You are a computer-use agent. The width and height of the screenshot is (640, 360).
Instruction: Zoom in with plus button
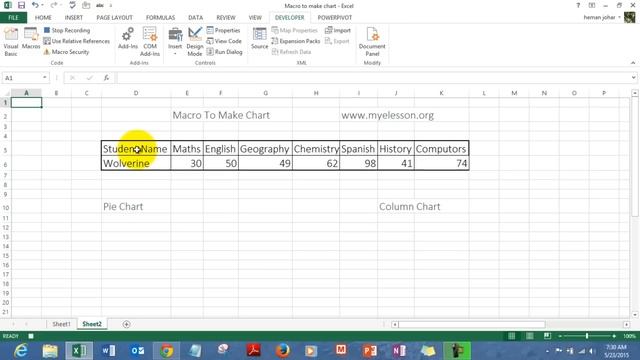[614, 336]
